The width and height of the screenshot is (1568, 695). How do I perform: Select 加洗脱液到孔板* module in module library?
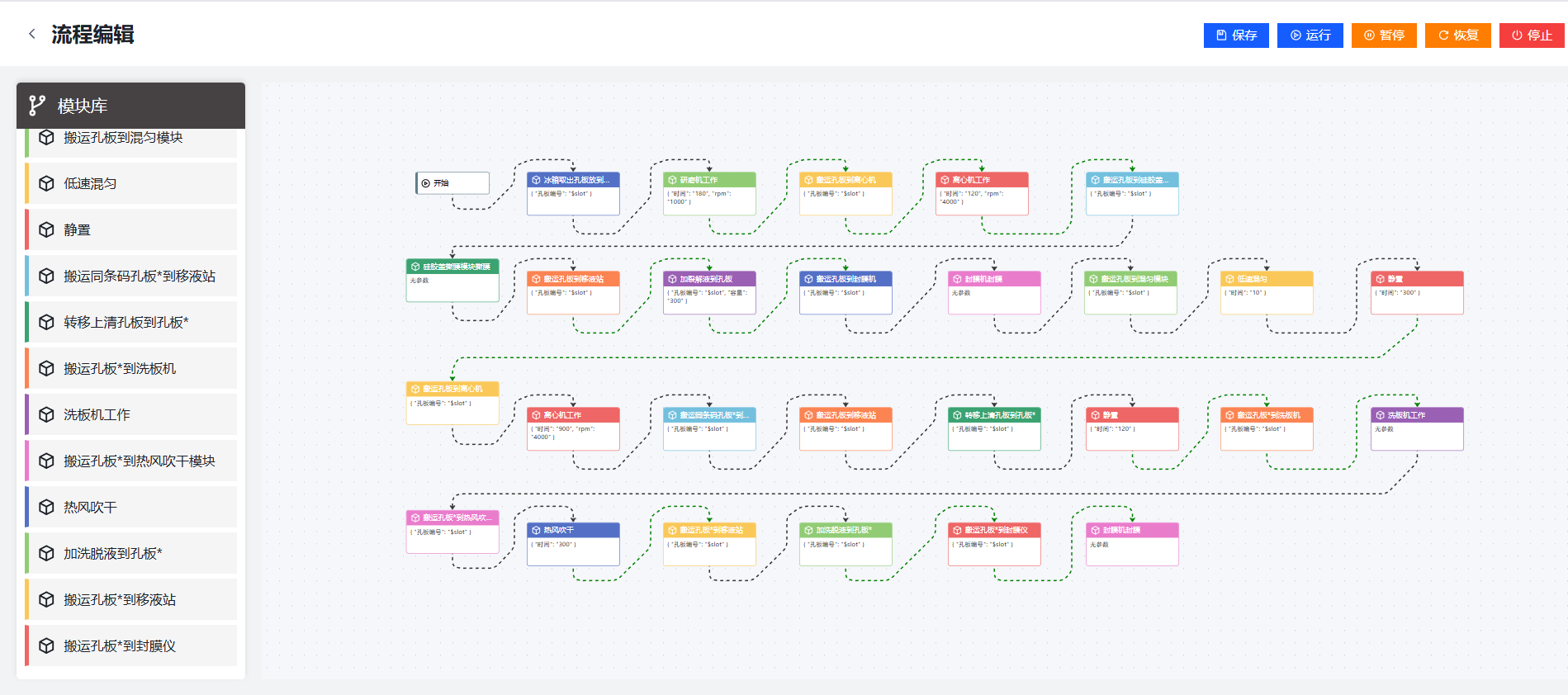point(130,553)
